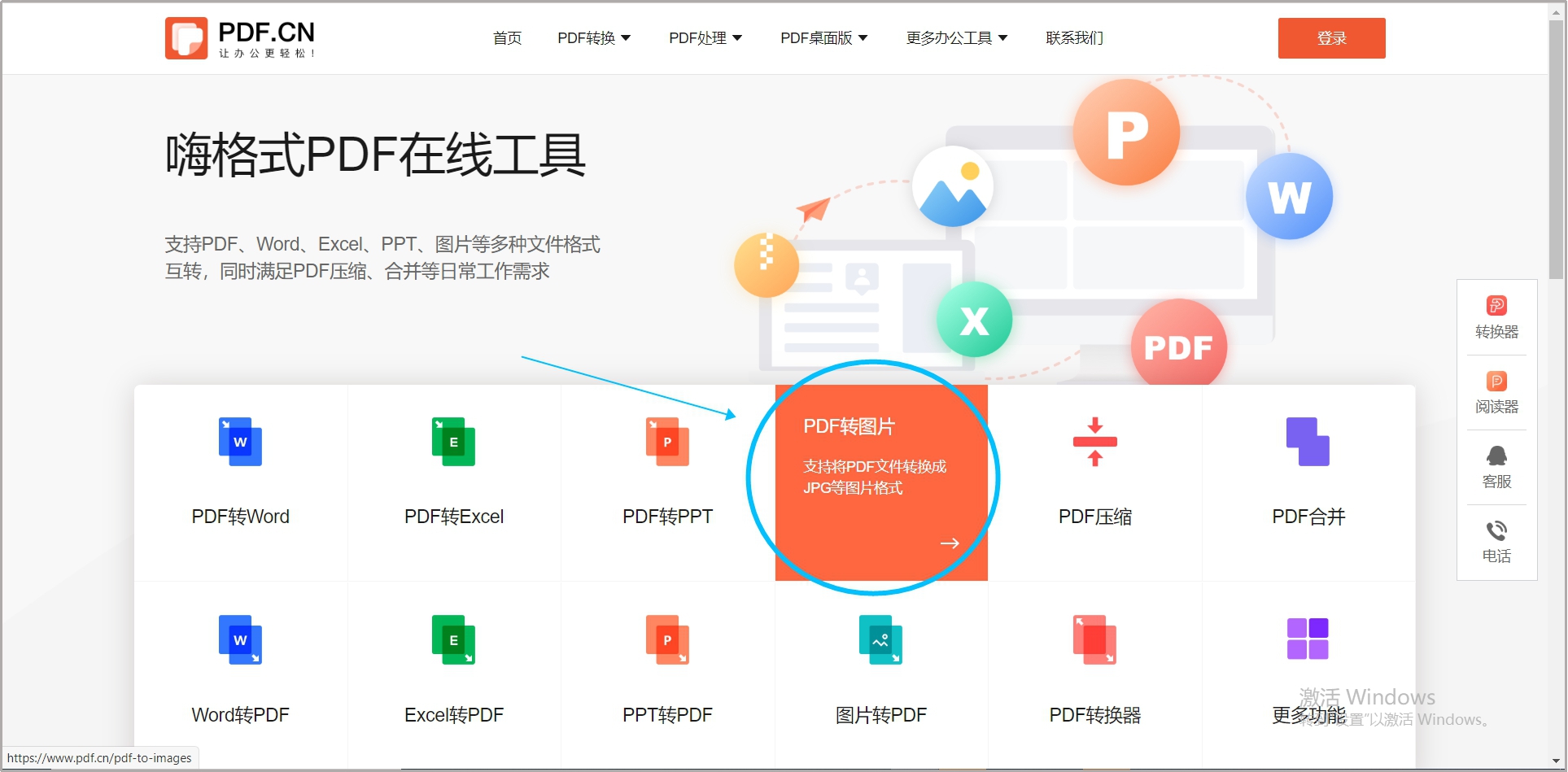Click the PDF转Excel label

pos(454,517)
